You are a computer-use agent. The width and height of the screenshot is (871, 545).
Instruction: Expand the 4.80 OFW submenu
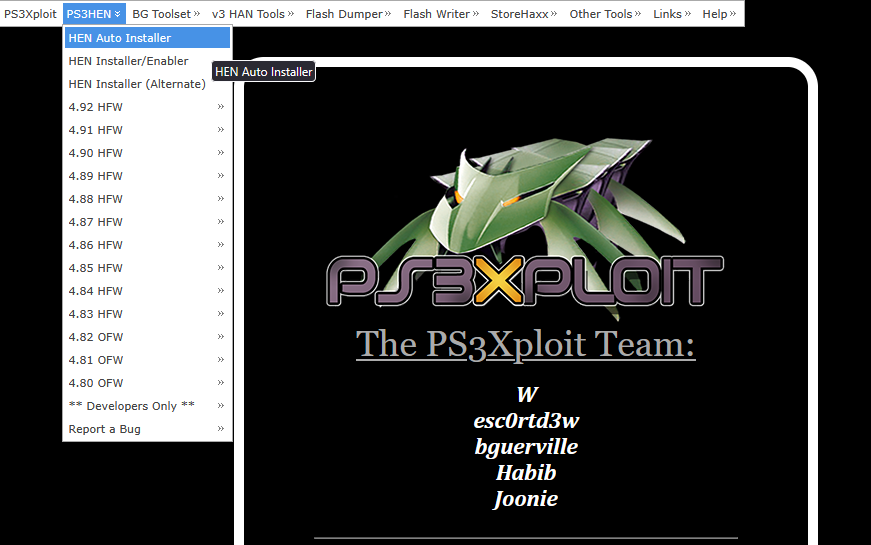[x=147, y=383]
